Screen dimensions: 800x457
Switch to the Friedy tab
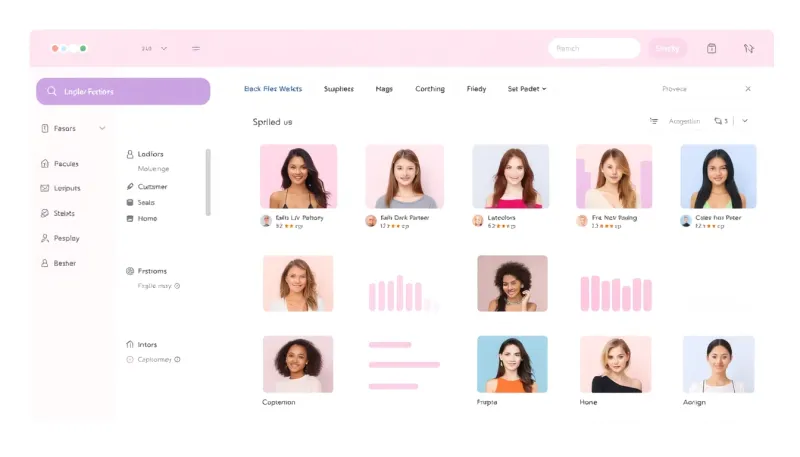pyautogui.click(x=476, y=89)
